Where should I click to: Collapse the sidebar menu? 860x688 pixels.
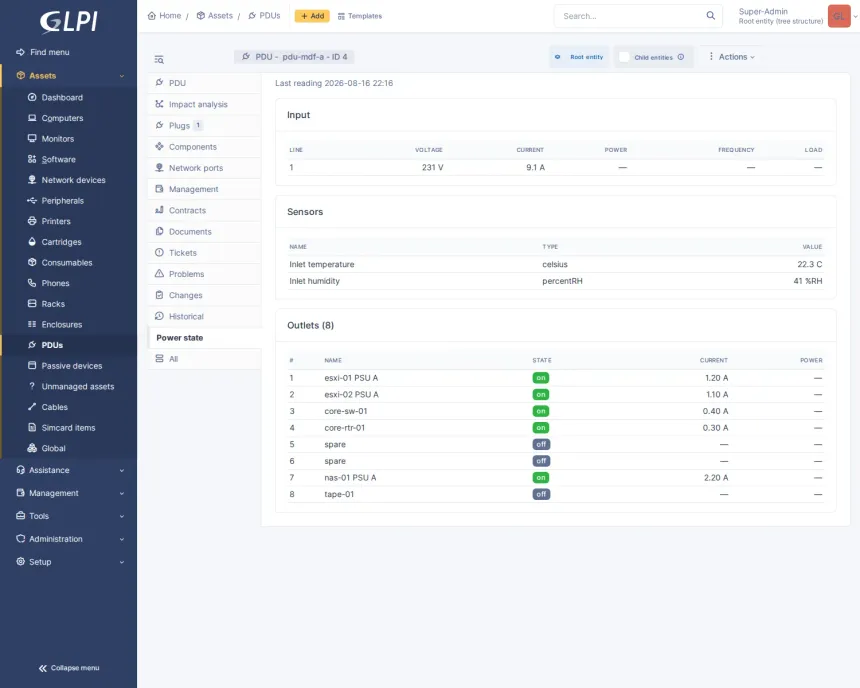pyautogui.click(x=69, y=668)
